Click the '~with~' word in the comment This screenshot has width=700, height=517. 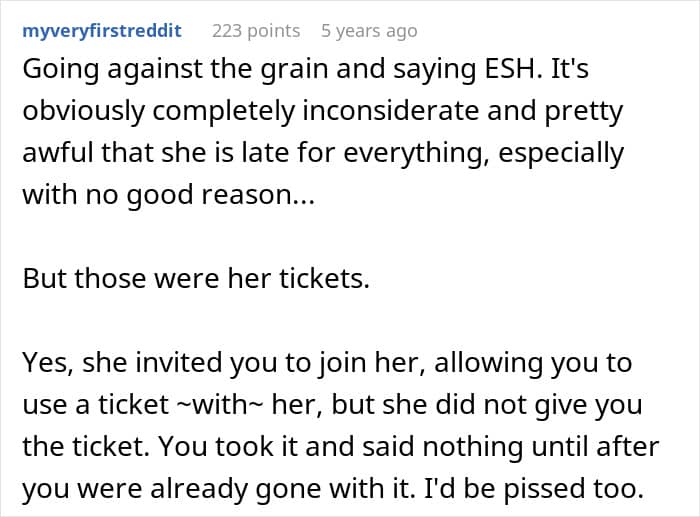point(227,403)
